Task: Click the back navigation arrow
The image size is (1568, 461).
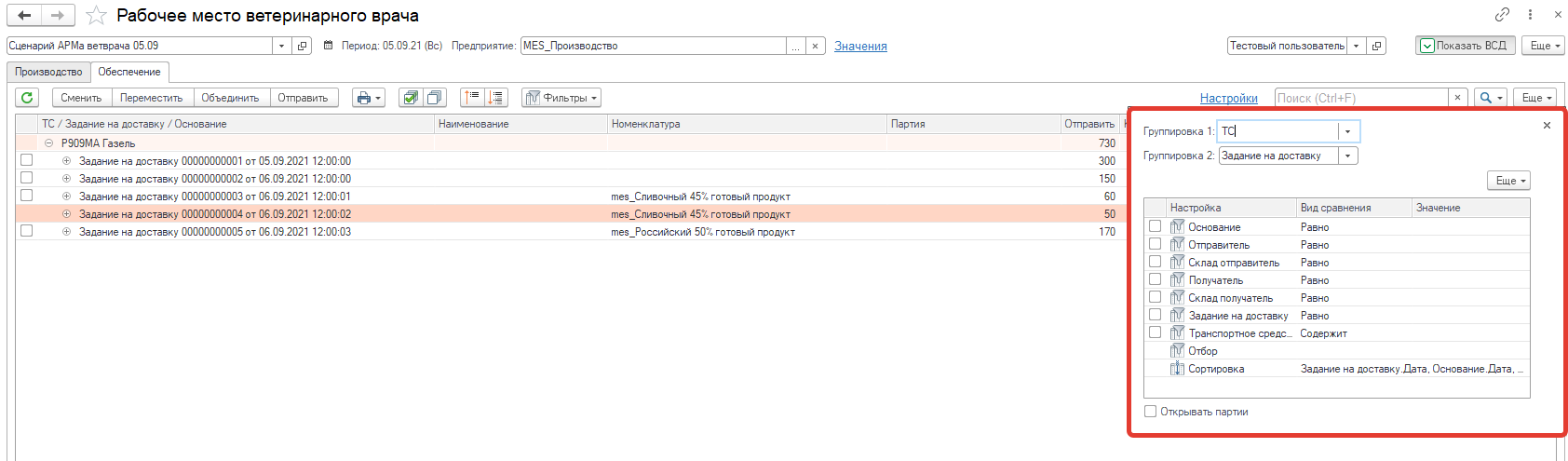Action: pyautogui.click(x=24, y=16)
